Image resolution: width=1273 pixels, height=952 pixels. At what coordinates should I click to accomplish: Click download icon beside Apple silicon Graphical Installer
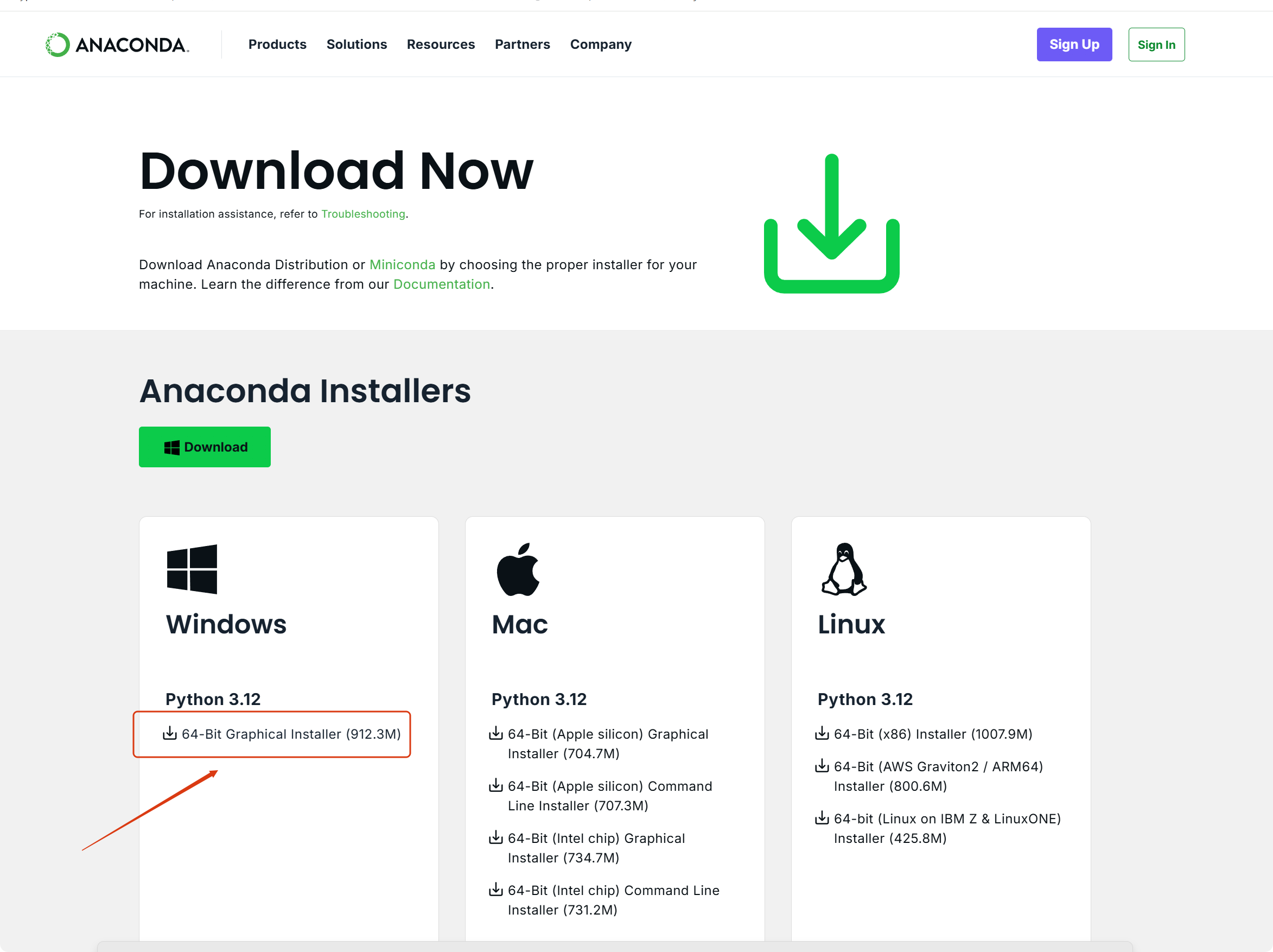495,733
